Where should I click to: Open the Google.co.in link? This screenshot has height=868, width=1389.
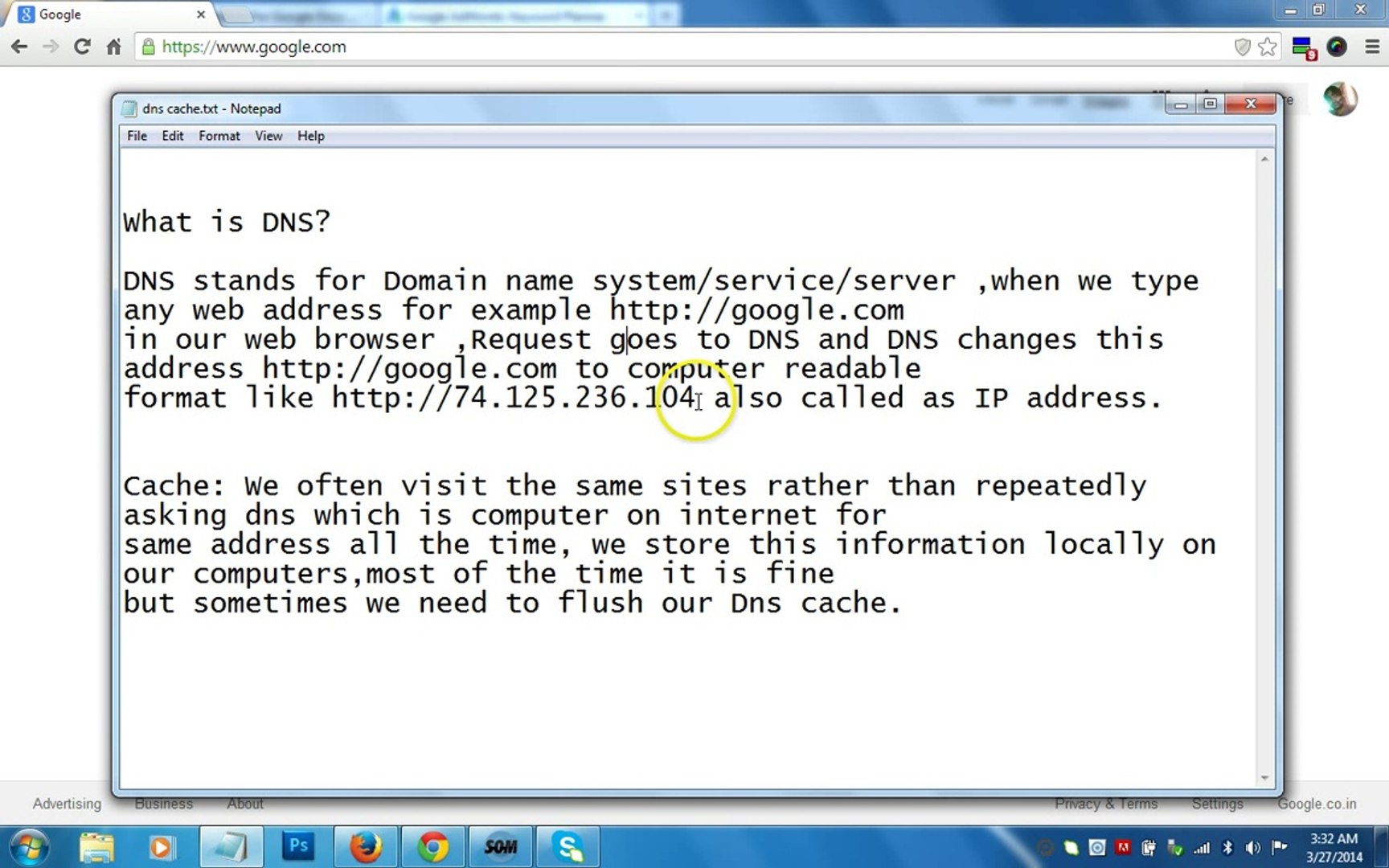[1317, 804]
